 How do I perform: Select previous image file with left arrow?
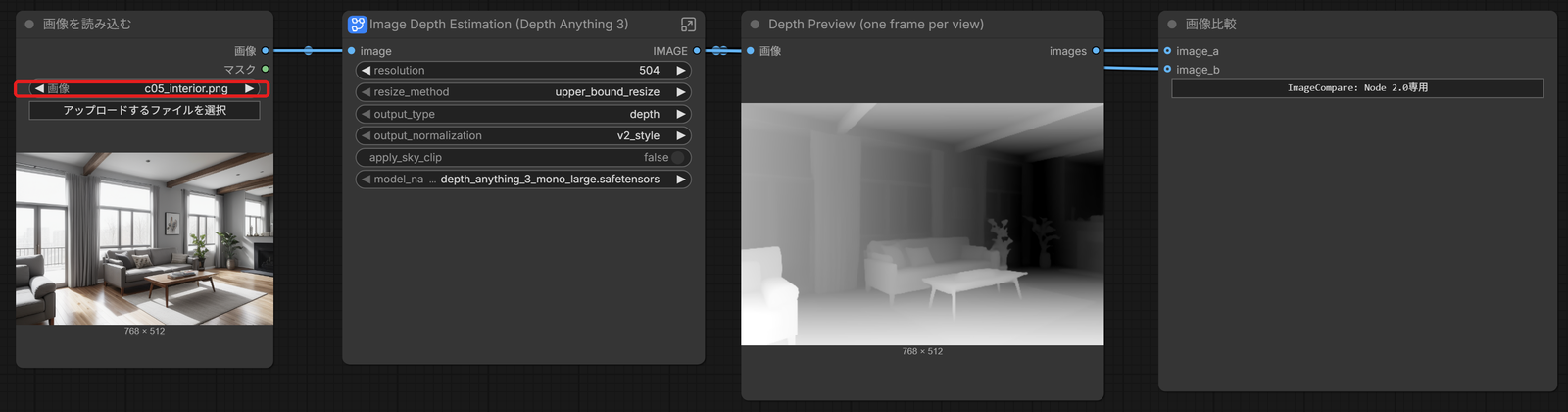point(39,88)
